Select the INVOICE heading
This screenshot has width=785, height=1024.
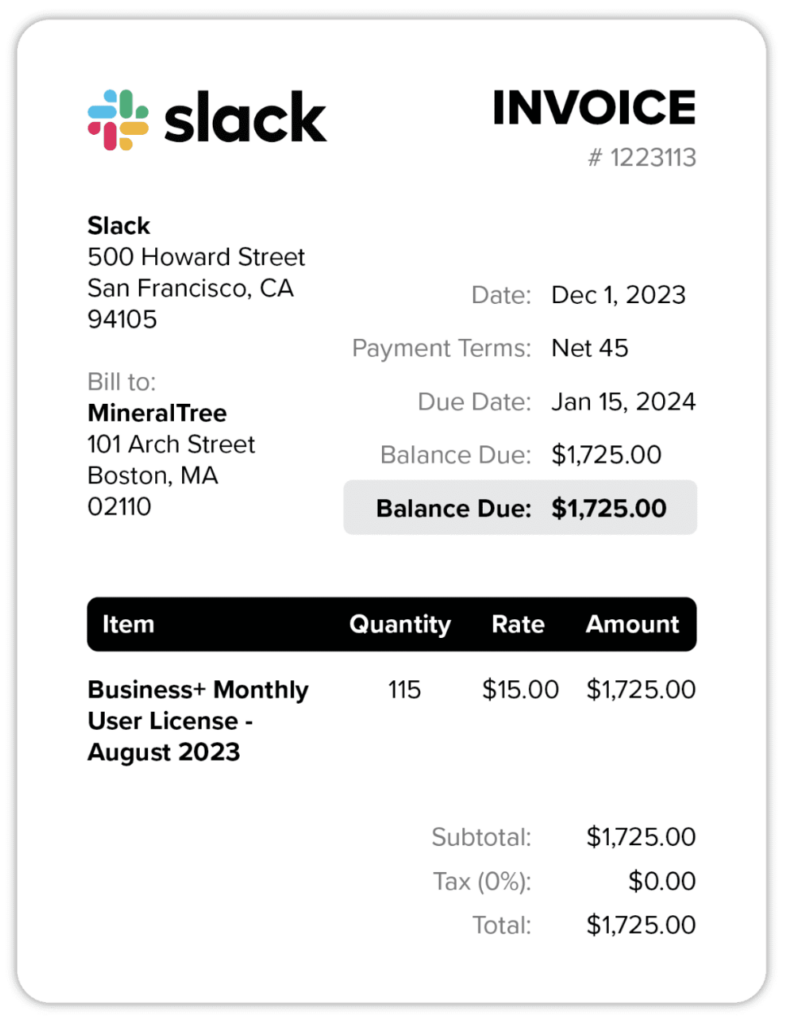(x=593, y=108)
